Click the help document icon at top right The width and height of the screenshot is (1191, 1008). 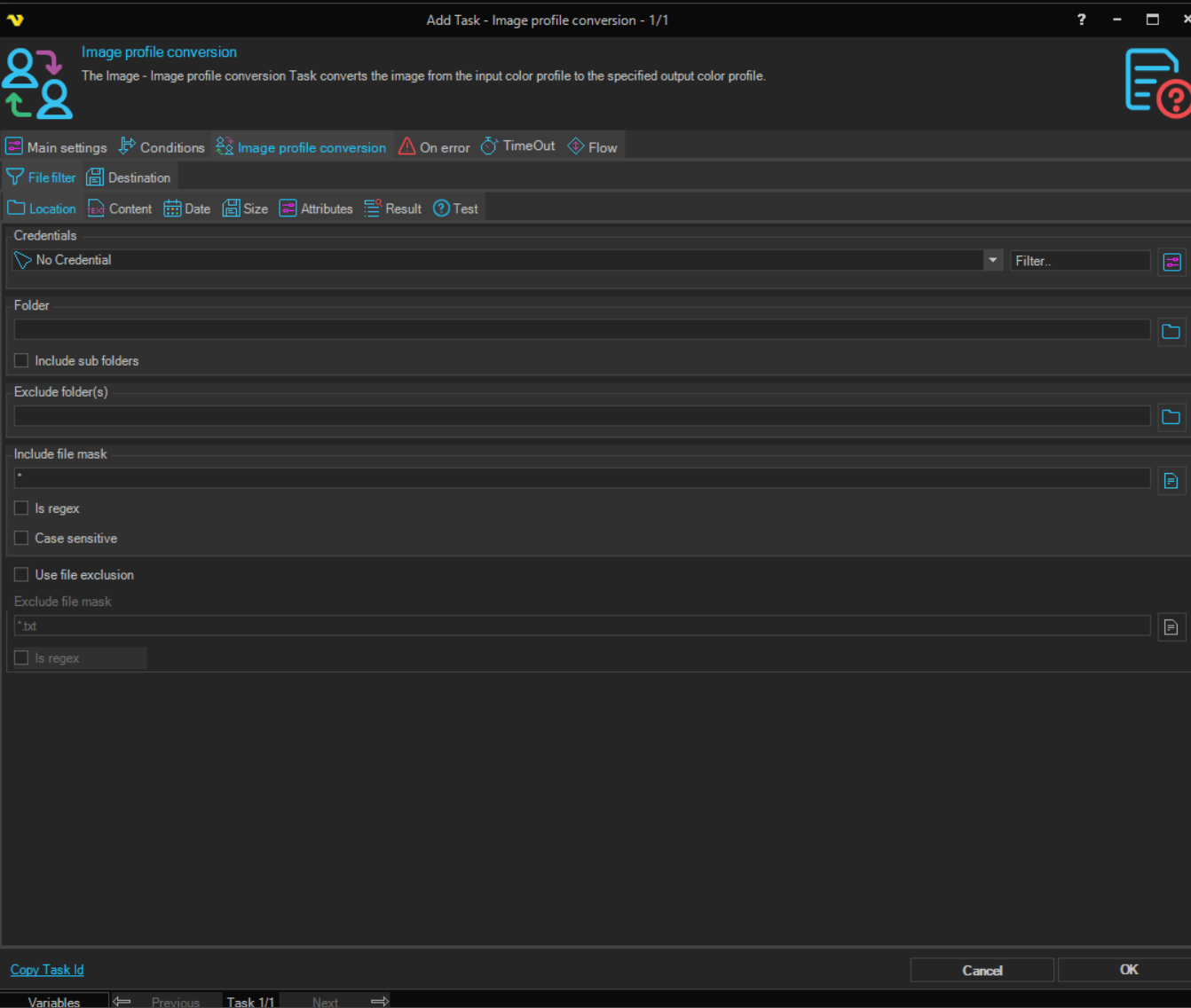[1155, 83]
